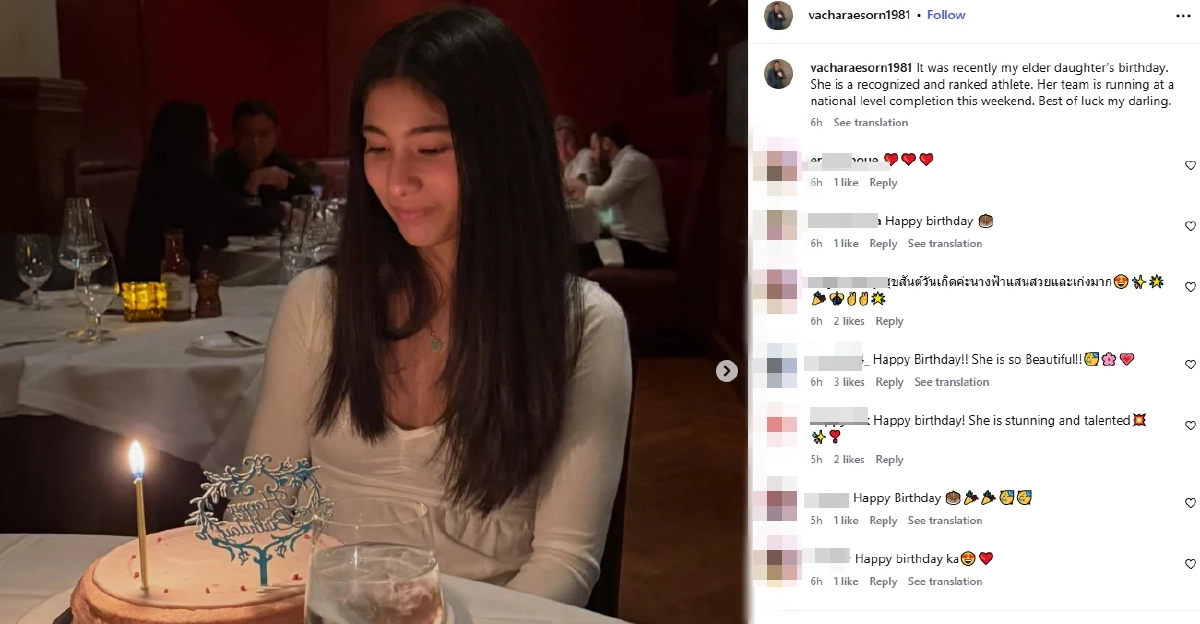Click the birthday photo of the girl

click(x=374, y=312)
